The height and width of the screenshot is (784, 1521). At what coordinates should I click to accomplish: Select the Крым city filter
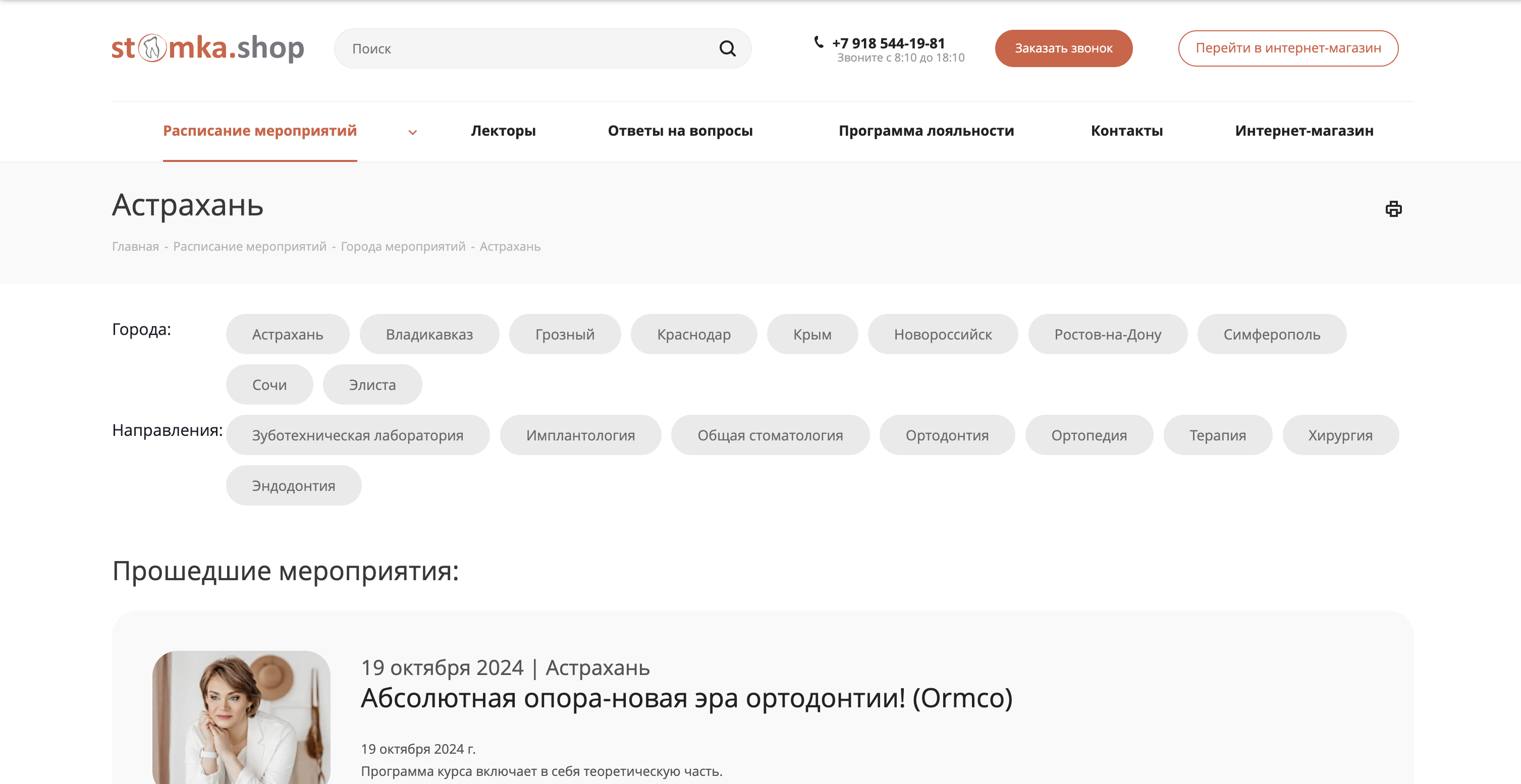tap(812, 334)
